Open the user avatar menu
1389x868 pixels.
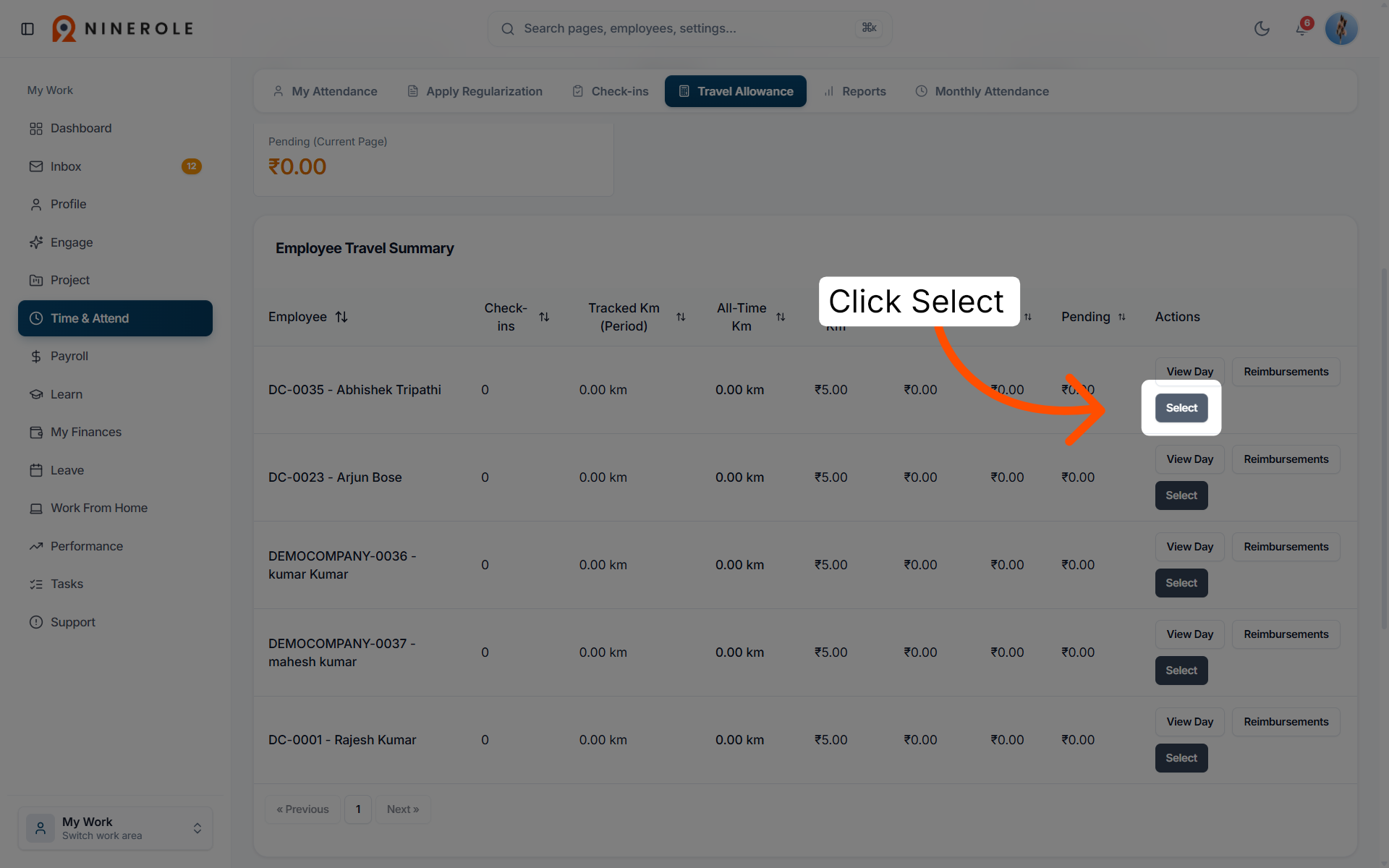point(1341,29)
